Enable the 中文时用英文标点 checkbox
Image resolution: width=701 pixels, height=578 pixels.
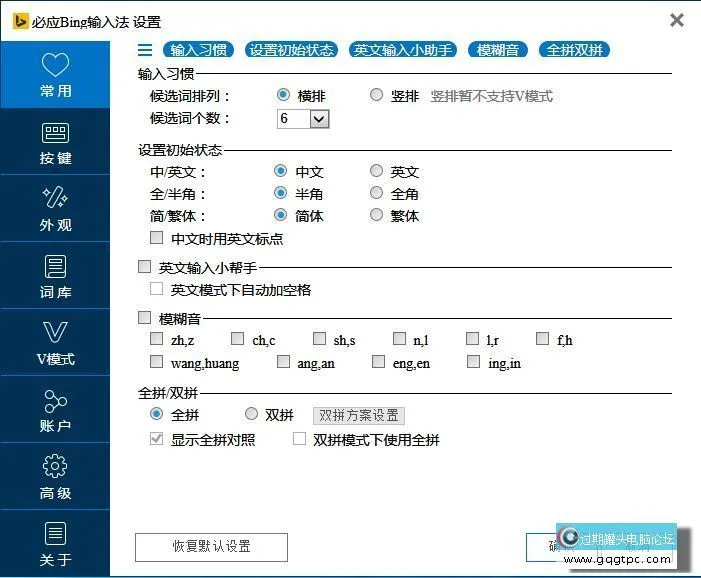[156, 239]
